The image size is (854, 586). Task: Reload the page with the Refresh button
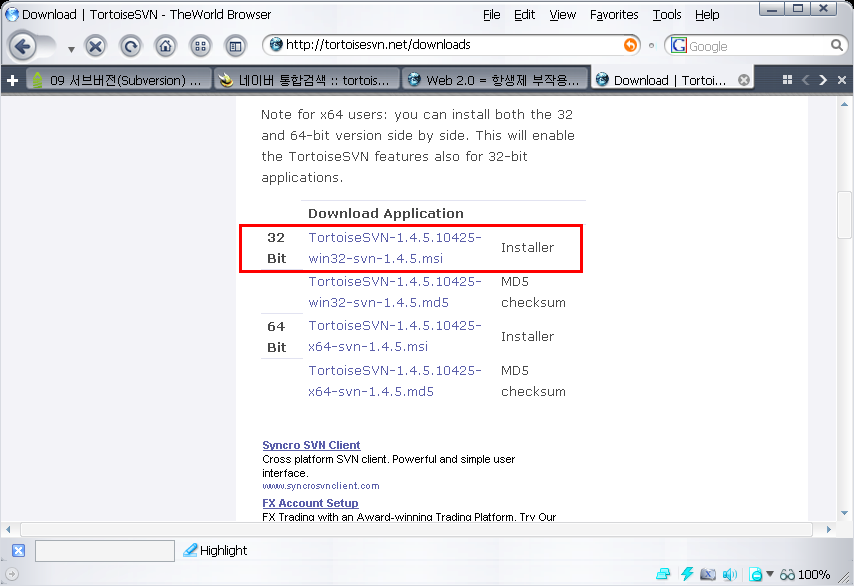point(131,46)
